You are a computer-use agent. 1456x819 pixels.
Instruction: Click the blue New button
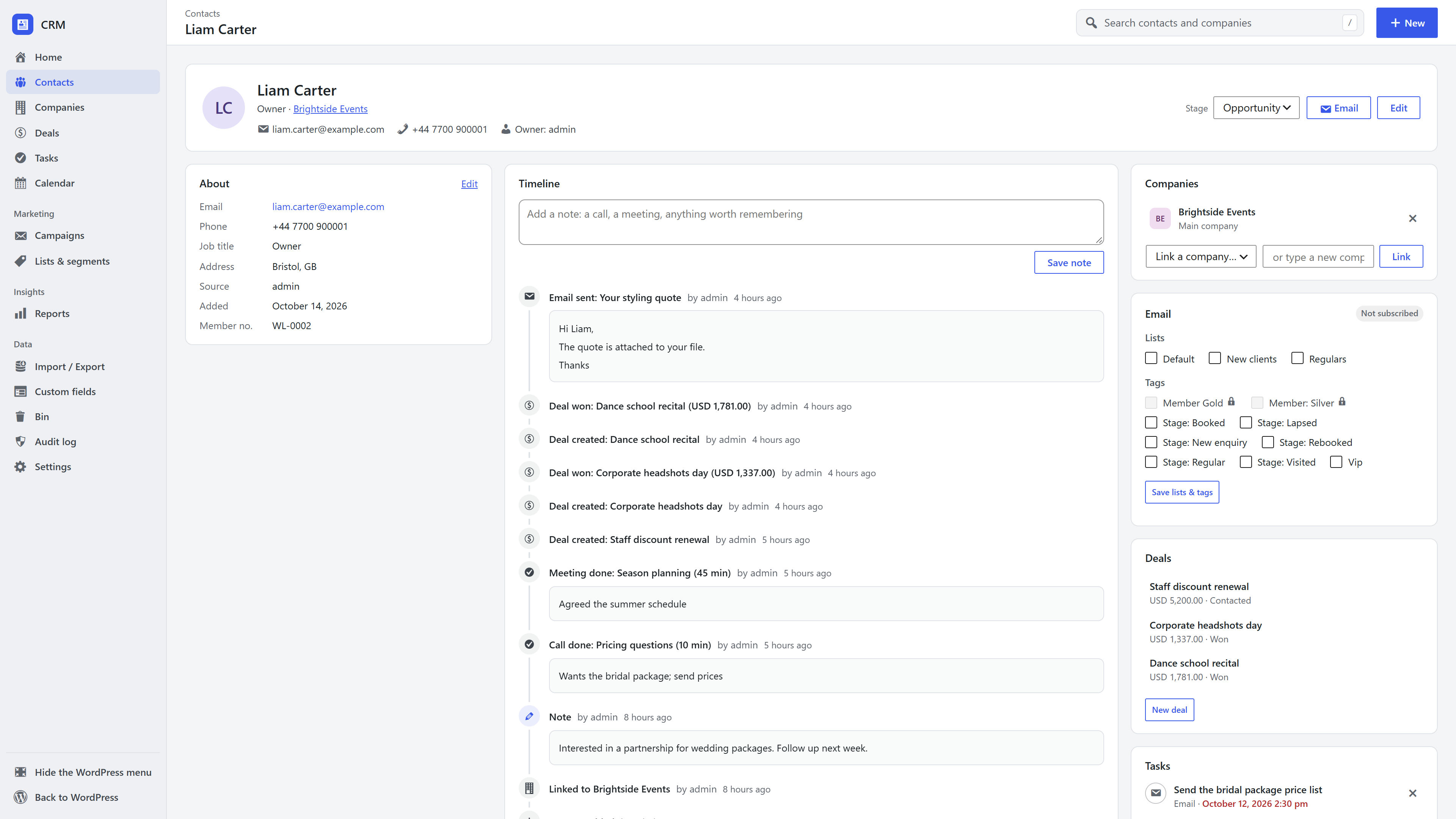coord(1407,23)
